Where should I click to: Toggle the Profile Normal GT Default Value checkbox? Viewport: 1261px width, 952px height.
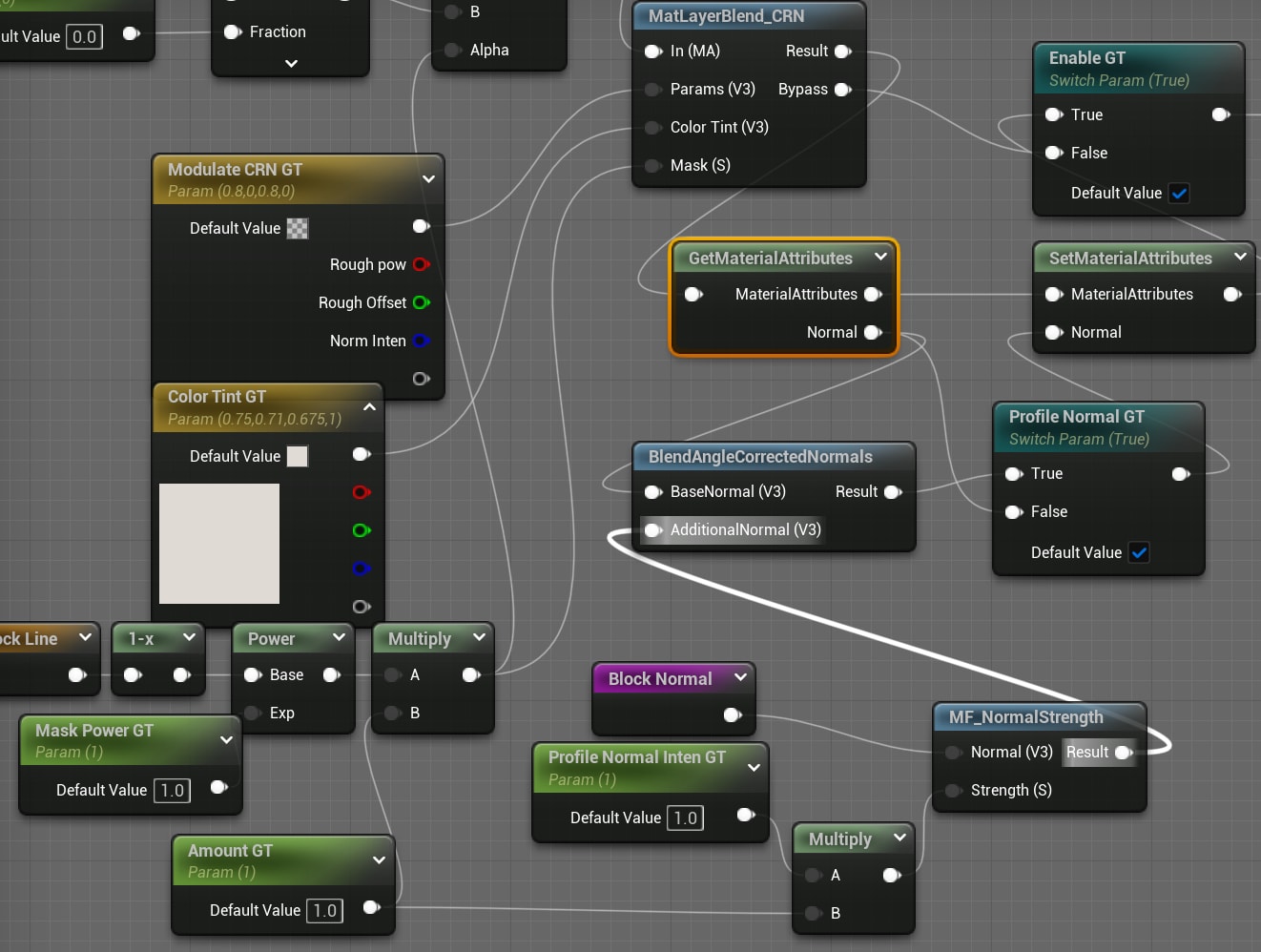(1139, 552)
